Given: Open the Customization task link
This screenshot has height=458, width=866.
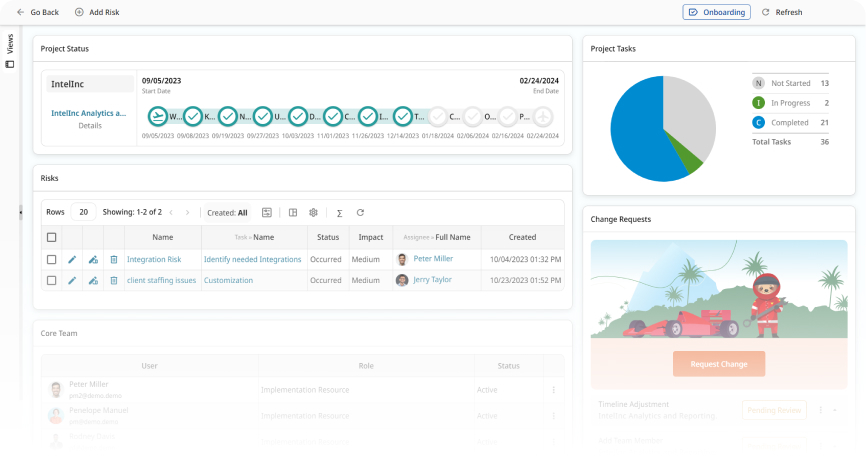Looking at the screenshot, I should pyautogui.click(x=228, y=280).
